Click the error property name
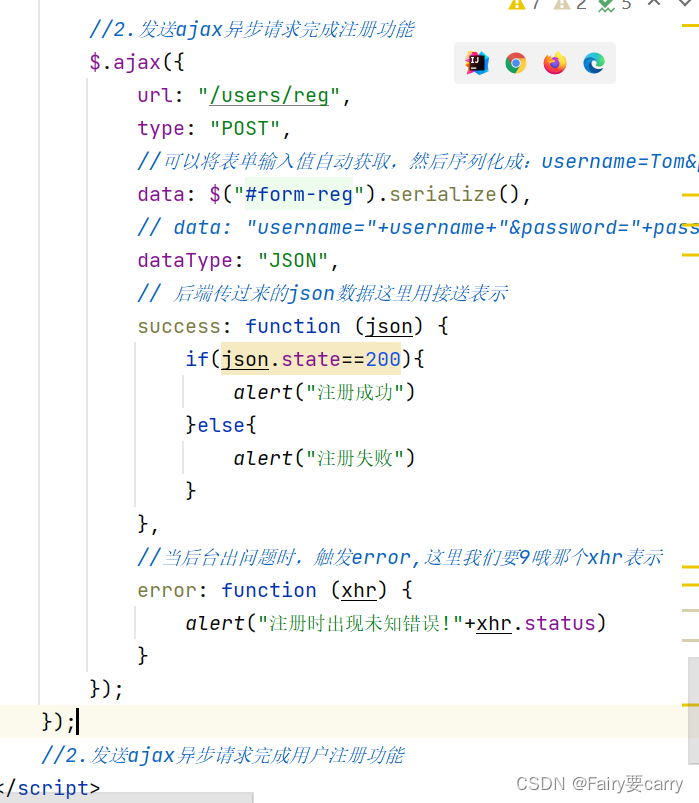 (x=167, y=590)
